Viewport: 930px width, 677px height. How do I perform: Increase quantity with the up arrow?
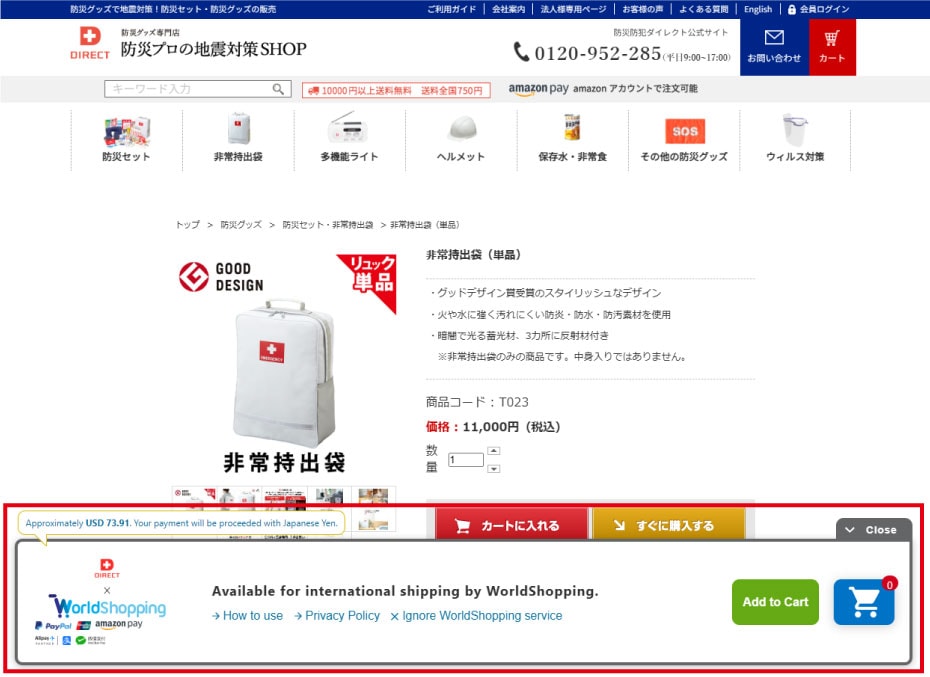(x=493, y=451)
